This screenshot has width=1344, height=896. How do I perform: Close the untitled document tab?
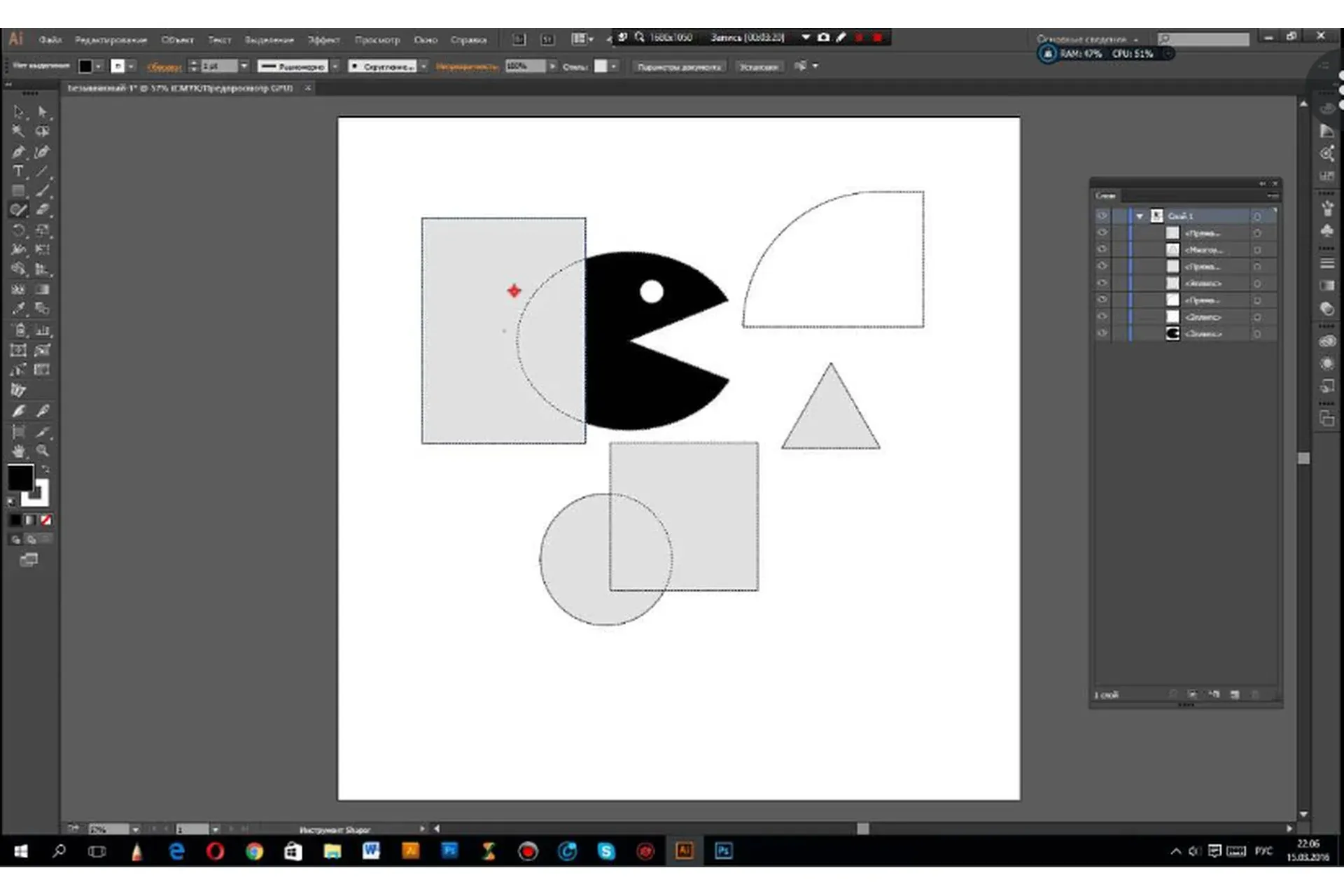tap(307, 88)
